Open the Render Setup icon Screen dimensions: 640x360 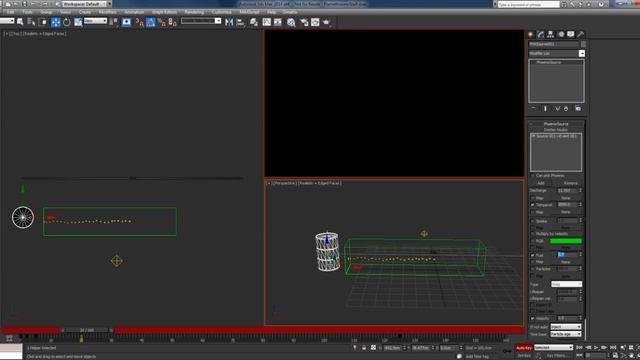tap(304, 22)
